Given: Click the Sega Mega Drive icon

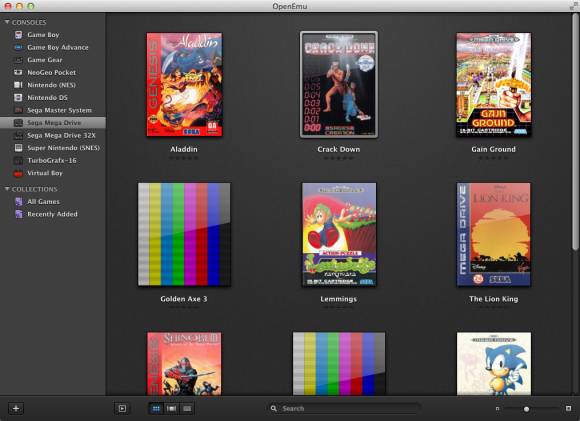Looking at the screenshot, I should [x=18, y=123].
